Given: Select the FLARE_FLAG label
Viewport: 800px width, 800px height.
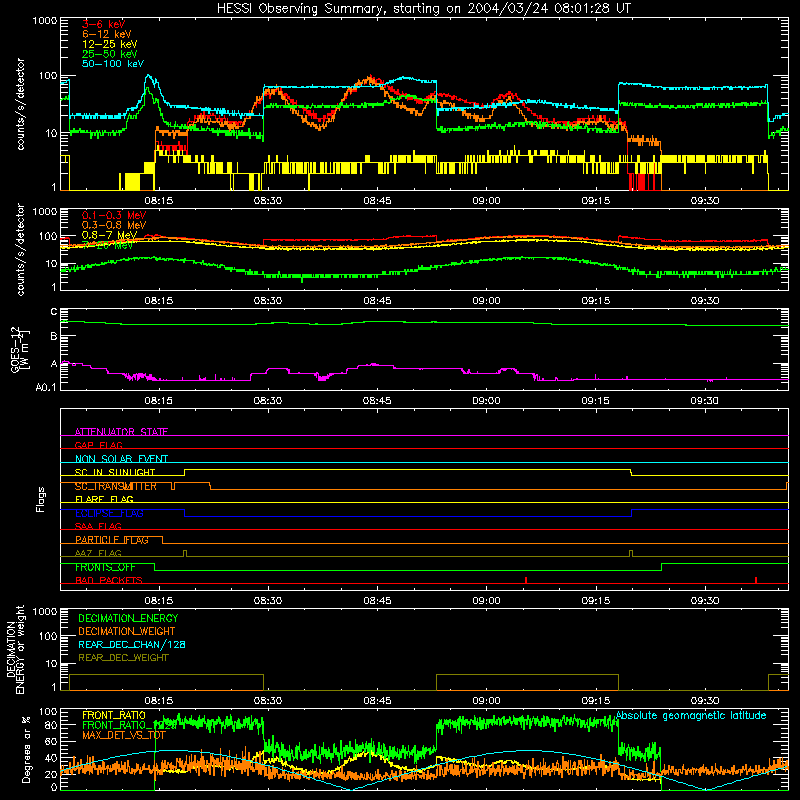Looking at the screenshot, I should (104, 499).
